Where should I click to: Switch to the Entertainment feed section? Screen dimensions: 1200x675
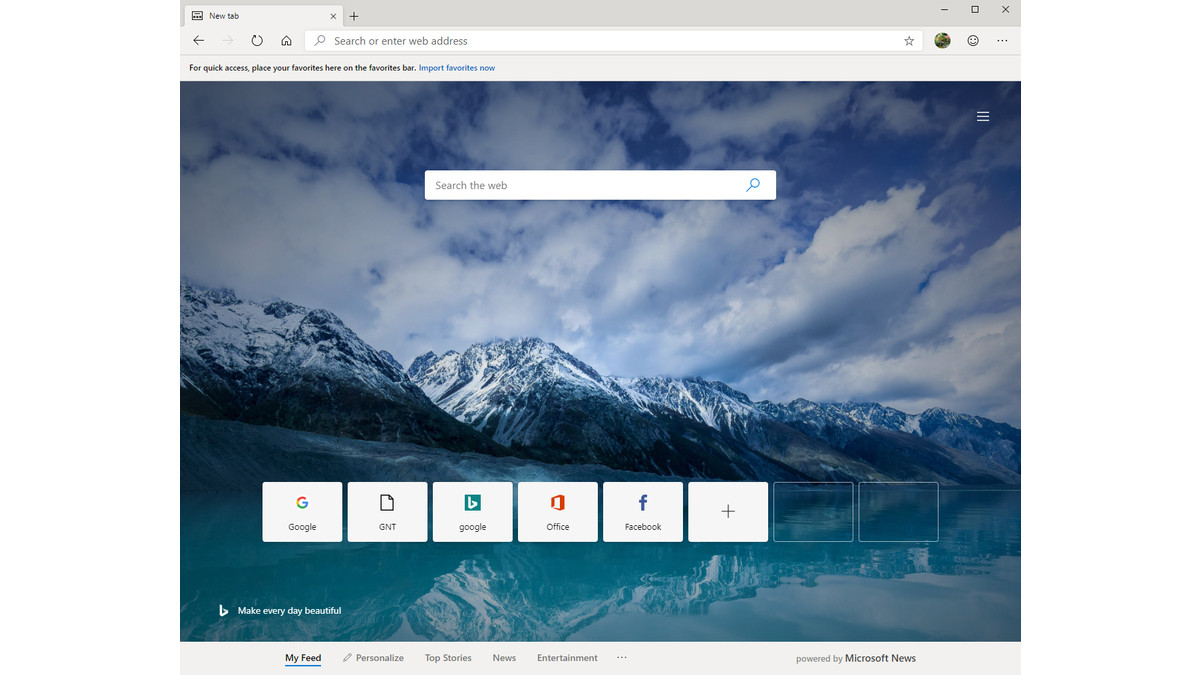click(567, 657)
